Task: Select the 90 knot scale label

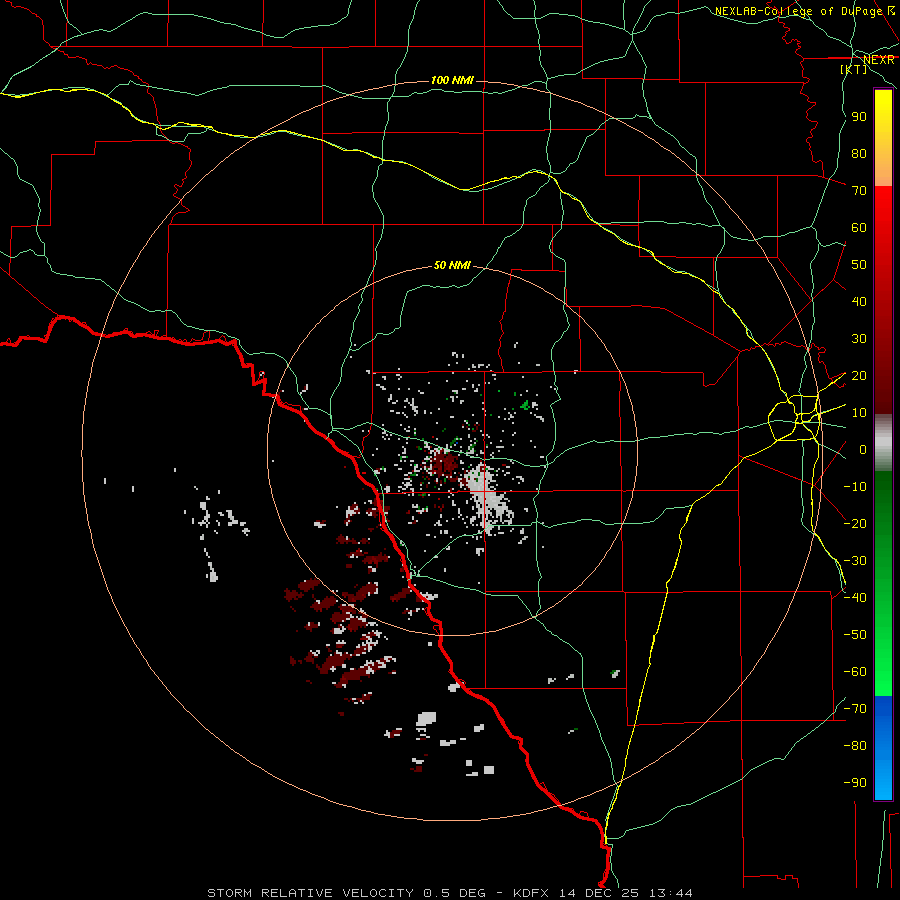Action: (x=859, y=117)
